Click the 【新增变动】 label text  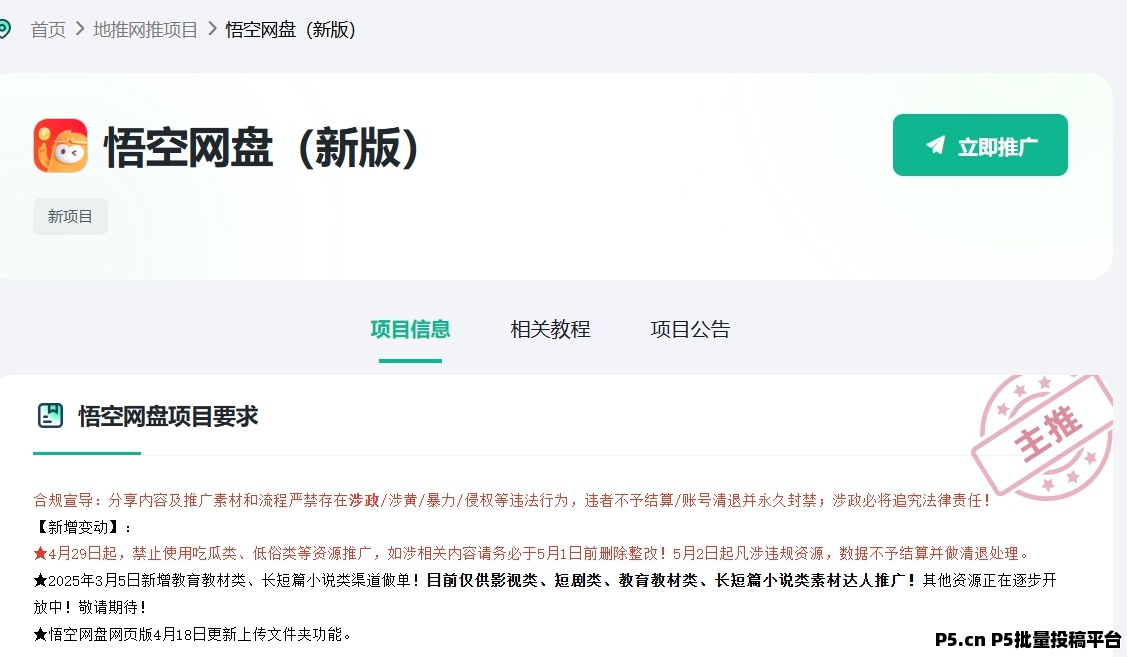[x=82, y=527]
